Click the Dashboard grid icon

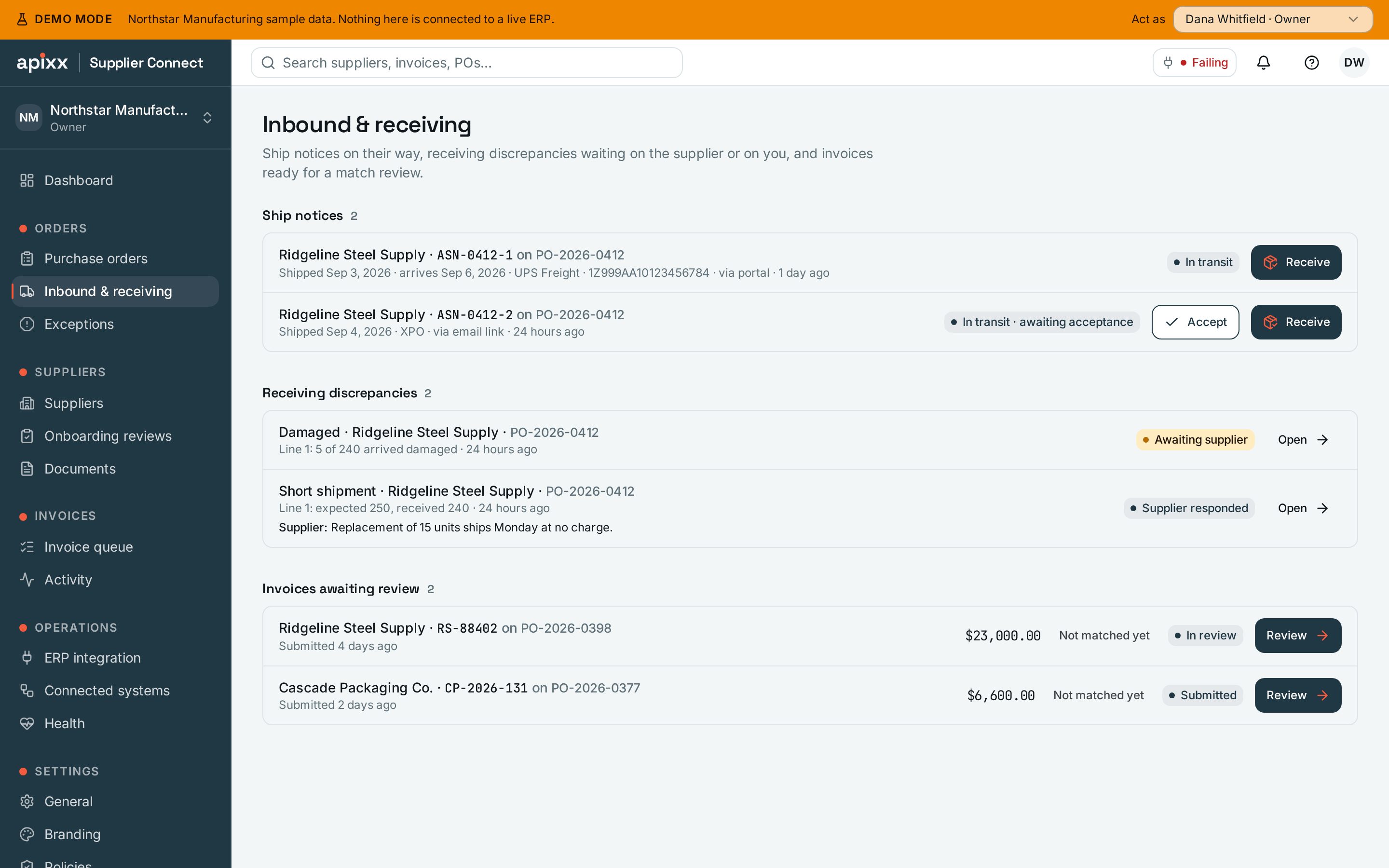(27, 180)
